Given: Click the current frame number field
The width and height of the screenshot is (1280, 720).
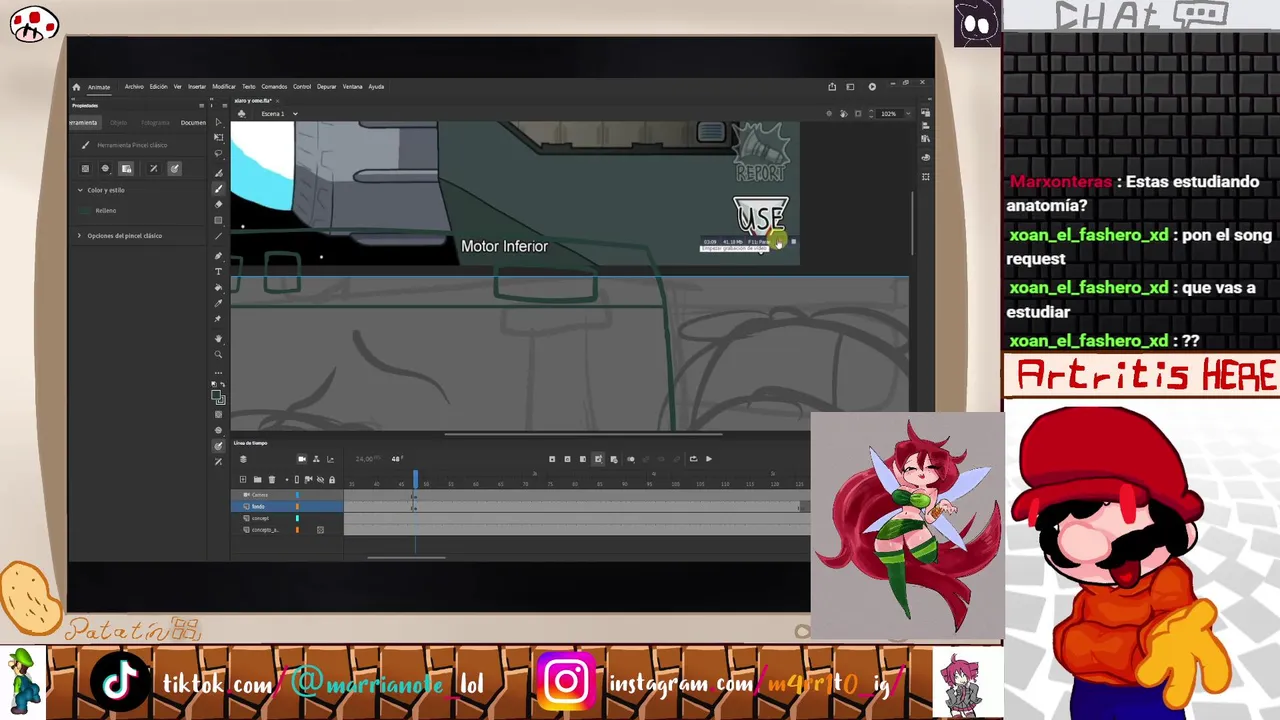Looking at the screenshot, I should tap(396, 459).
